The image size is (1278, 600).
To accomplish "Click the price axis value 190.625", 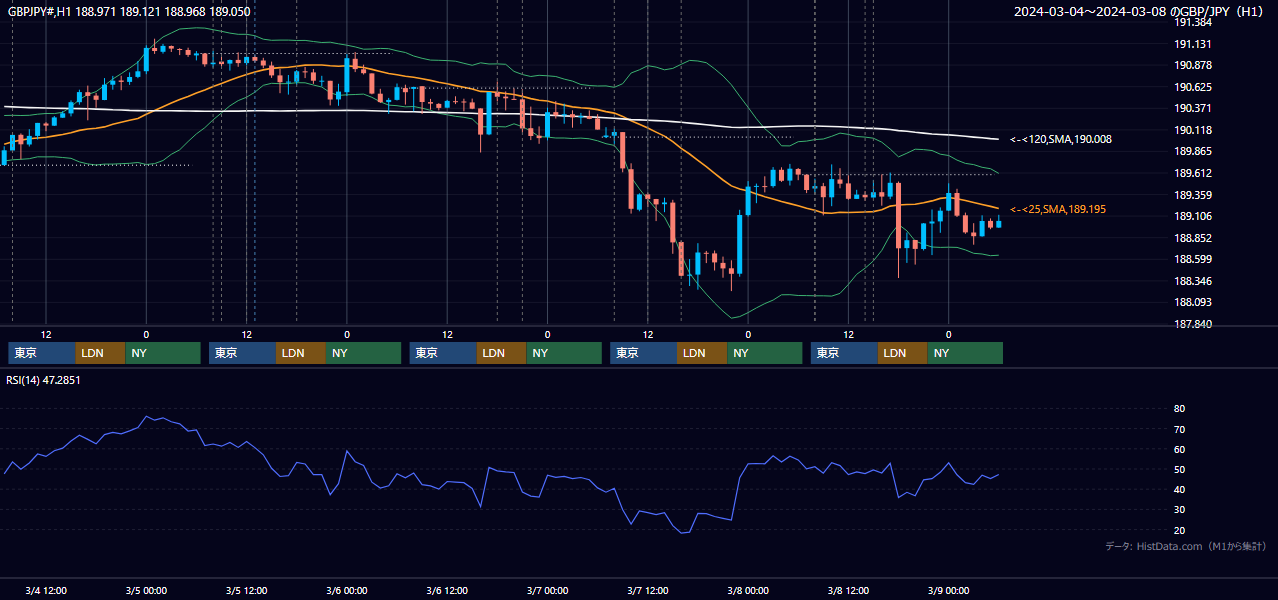I will point(1193,87).
